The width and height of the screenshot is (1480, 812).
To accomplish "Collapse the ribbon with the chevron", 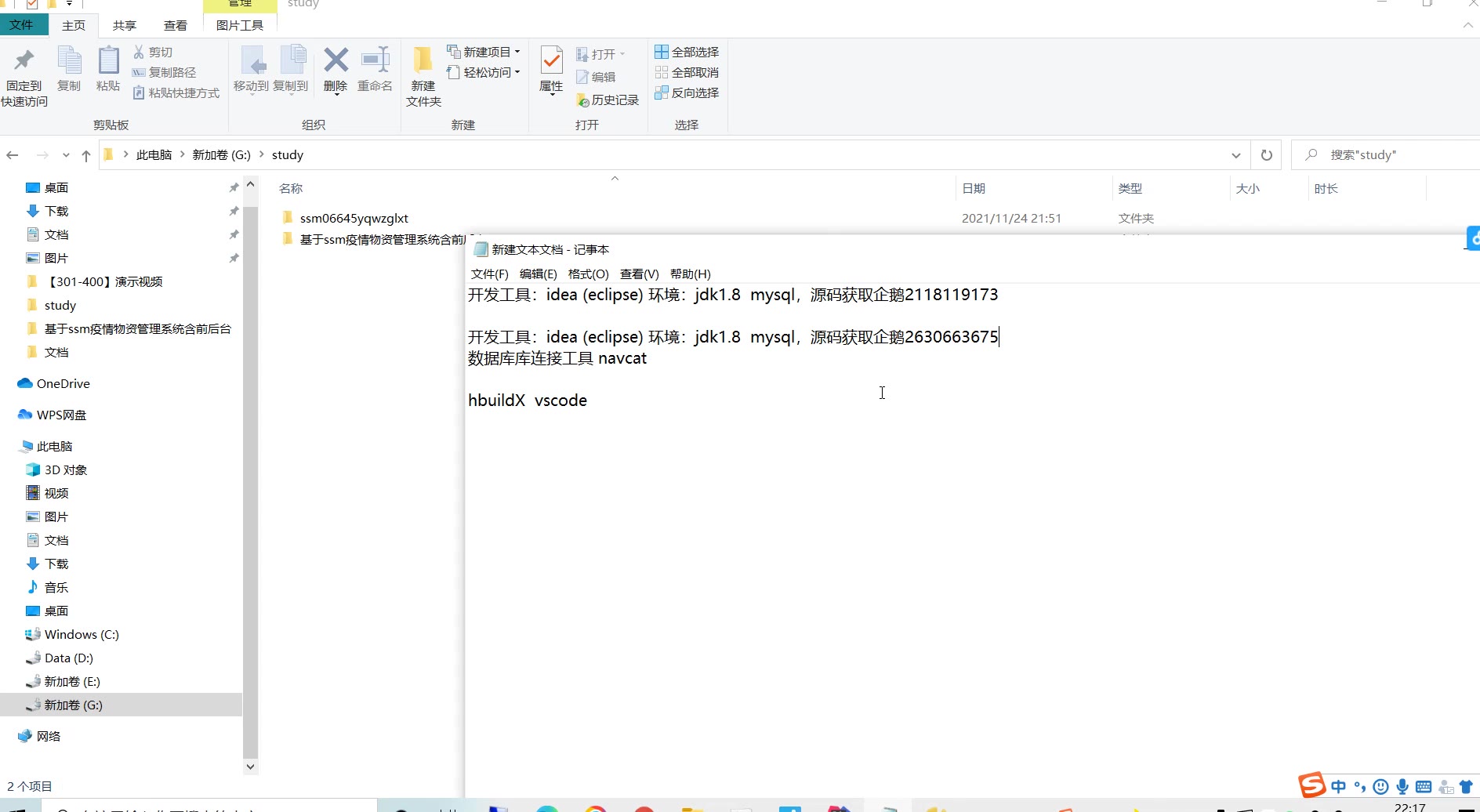I will tap(1467, 25).
